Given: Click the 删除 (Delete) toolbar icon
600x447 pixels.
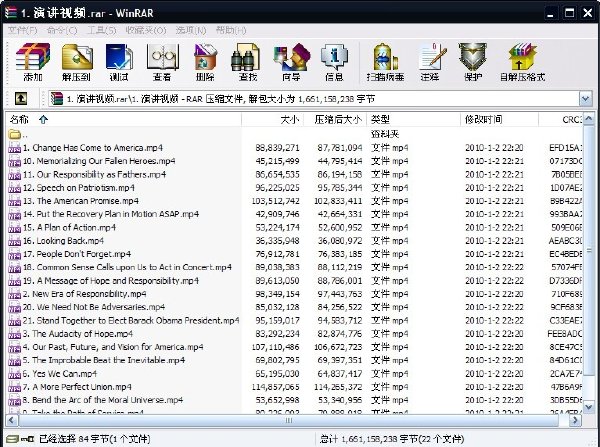Looking at the screenshot, I should (x=205, y=57).
